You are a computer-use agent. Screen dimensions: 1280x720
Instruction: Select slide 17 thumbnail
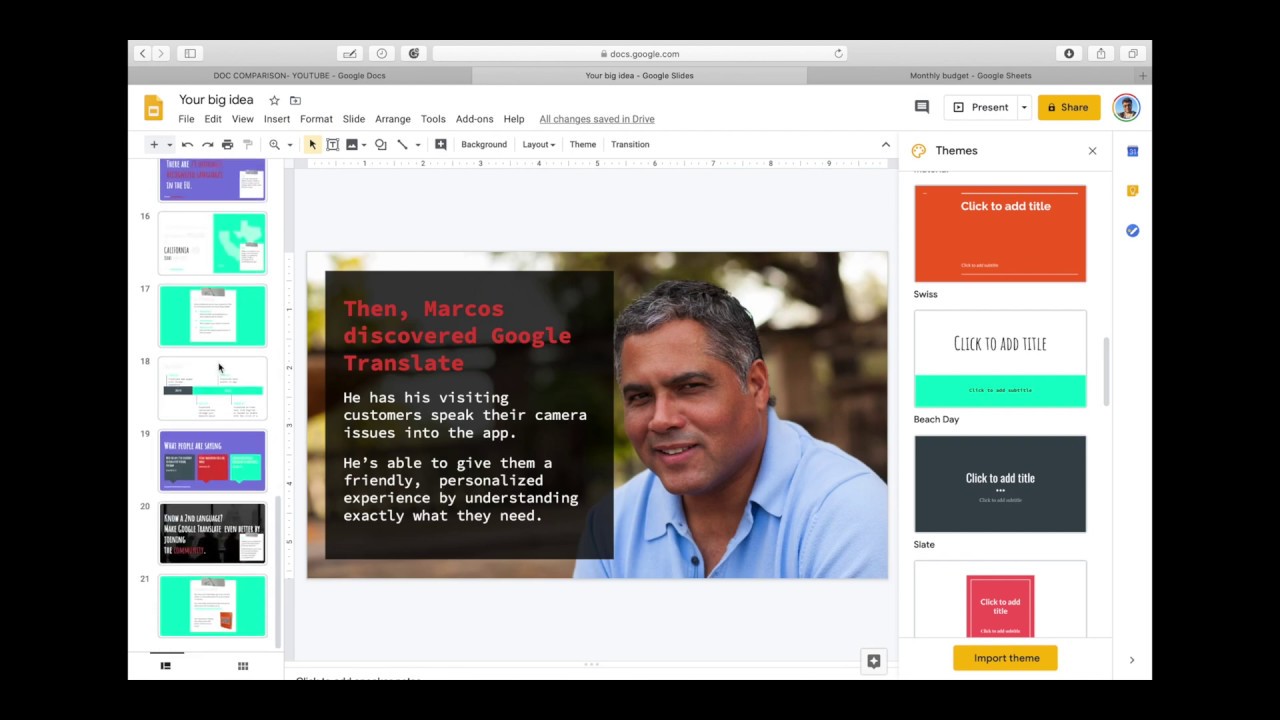(212, 316)
